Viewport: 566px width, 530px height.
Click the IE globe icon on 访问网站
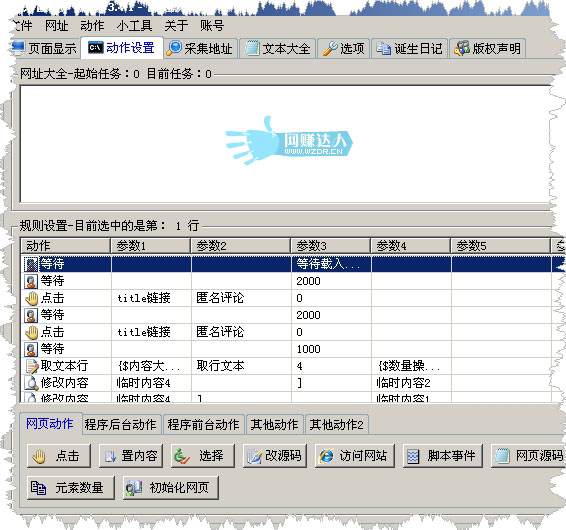coord(326,456)
